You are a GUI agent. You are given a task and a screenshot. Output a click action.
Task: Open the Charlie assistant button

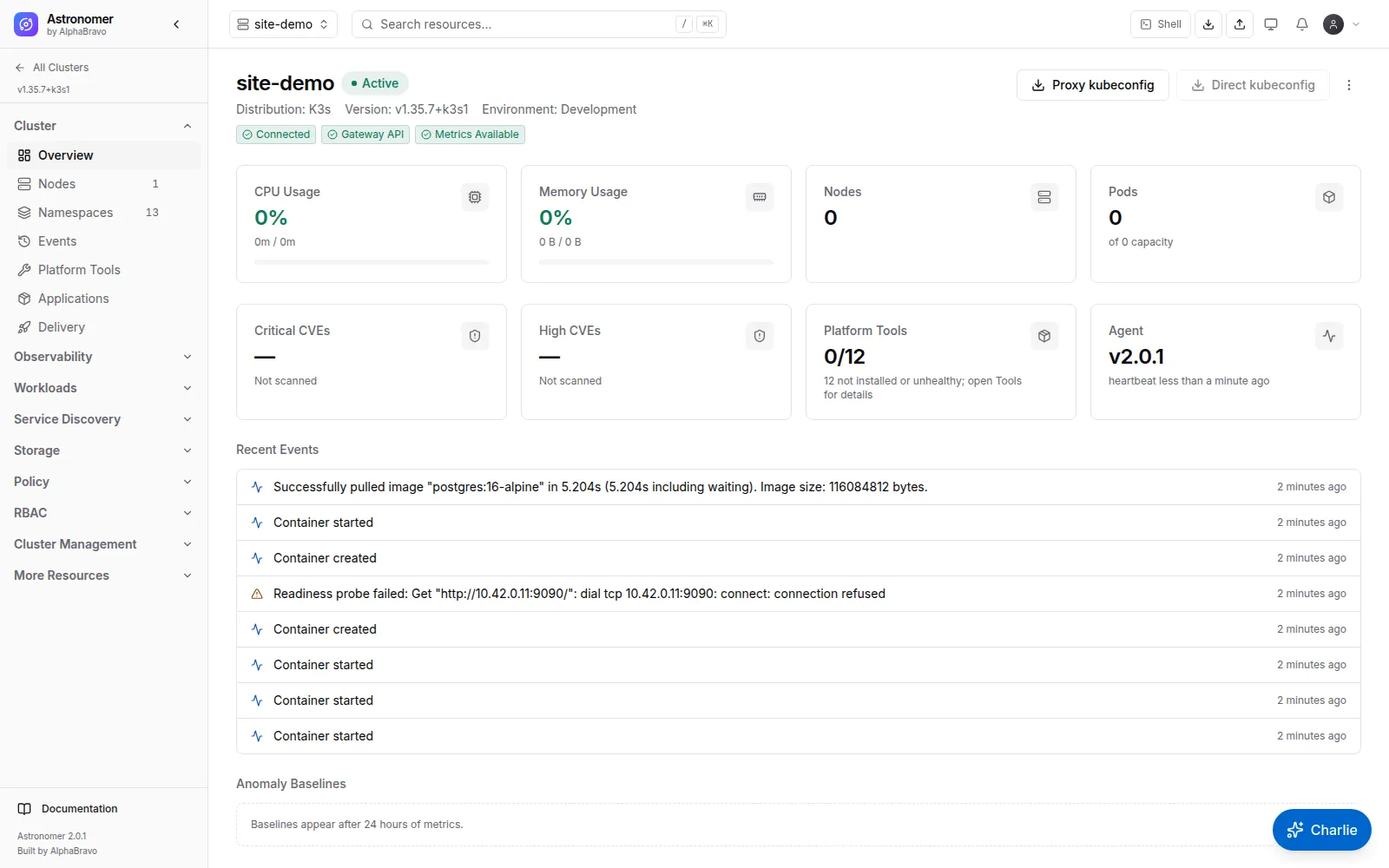coord(1321,830)
